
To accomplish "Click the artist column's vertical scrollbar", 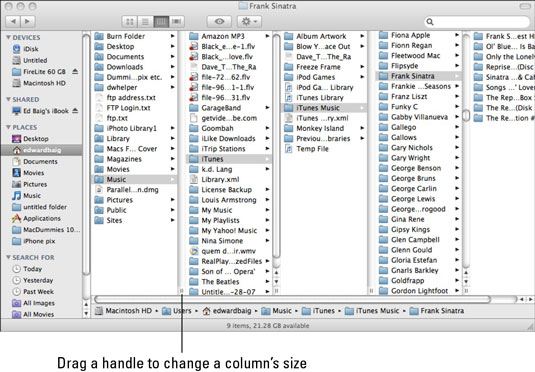I will (x=466, y=115).
